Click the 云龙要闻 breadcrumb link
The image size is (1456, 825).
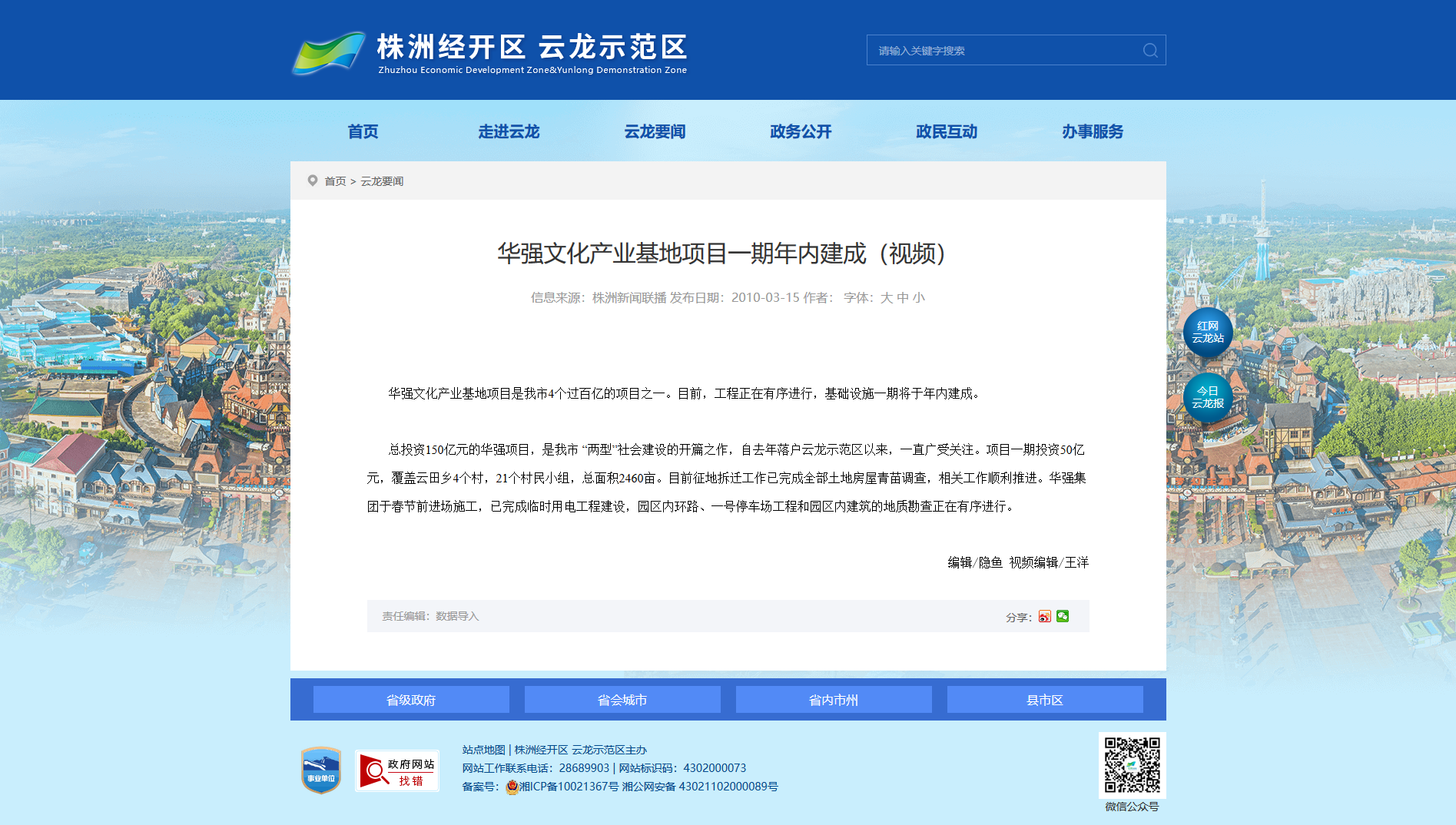coord(382,181)
